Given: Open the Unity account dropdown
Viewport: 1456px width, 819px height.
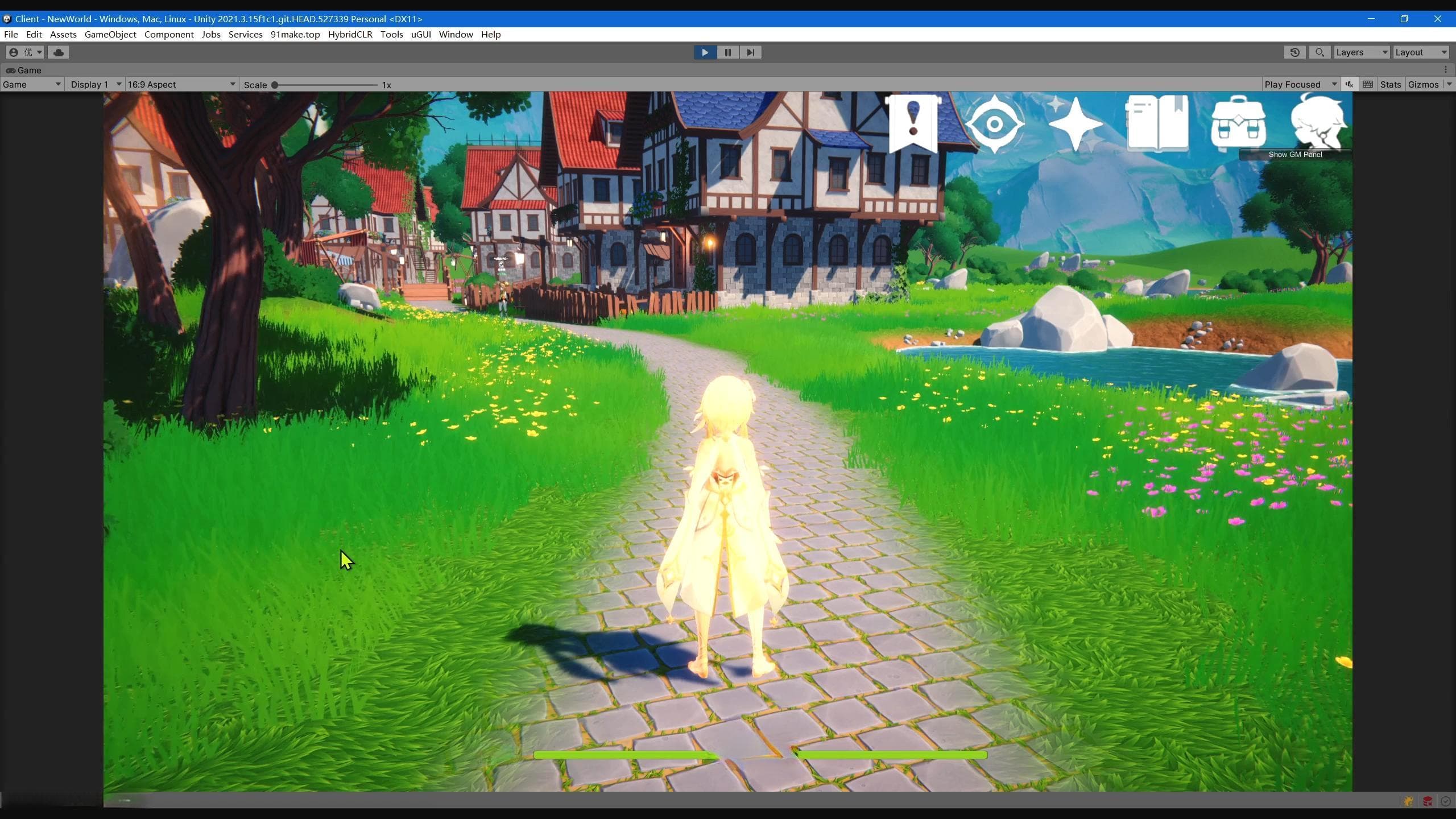Looking at the screenshot, I should (x=25, y=52).
